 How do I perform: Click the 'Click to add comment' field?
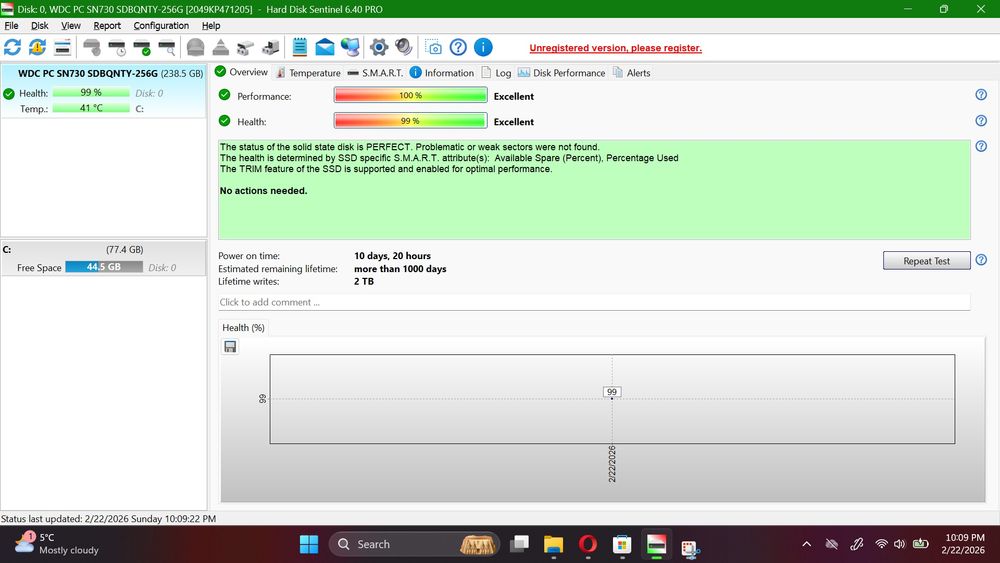594,302
